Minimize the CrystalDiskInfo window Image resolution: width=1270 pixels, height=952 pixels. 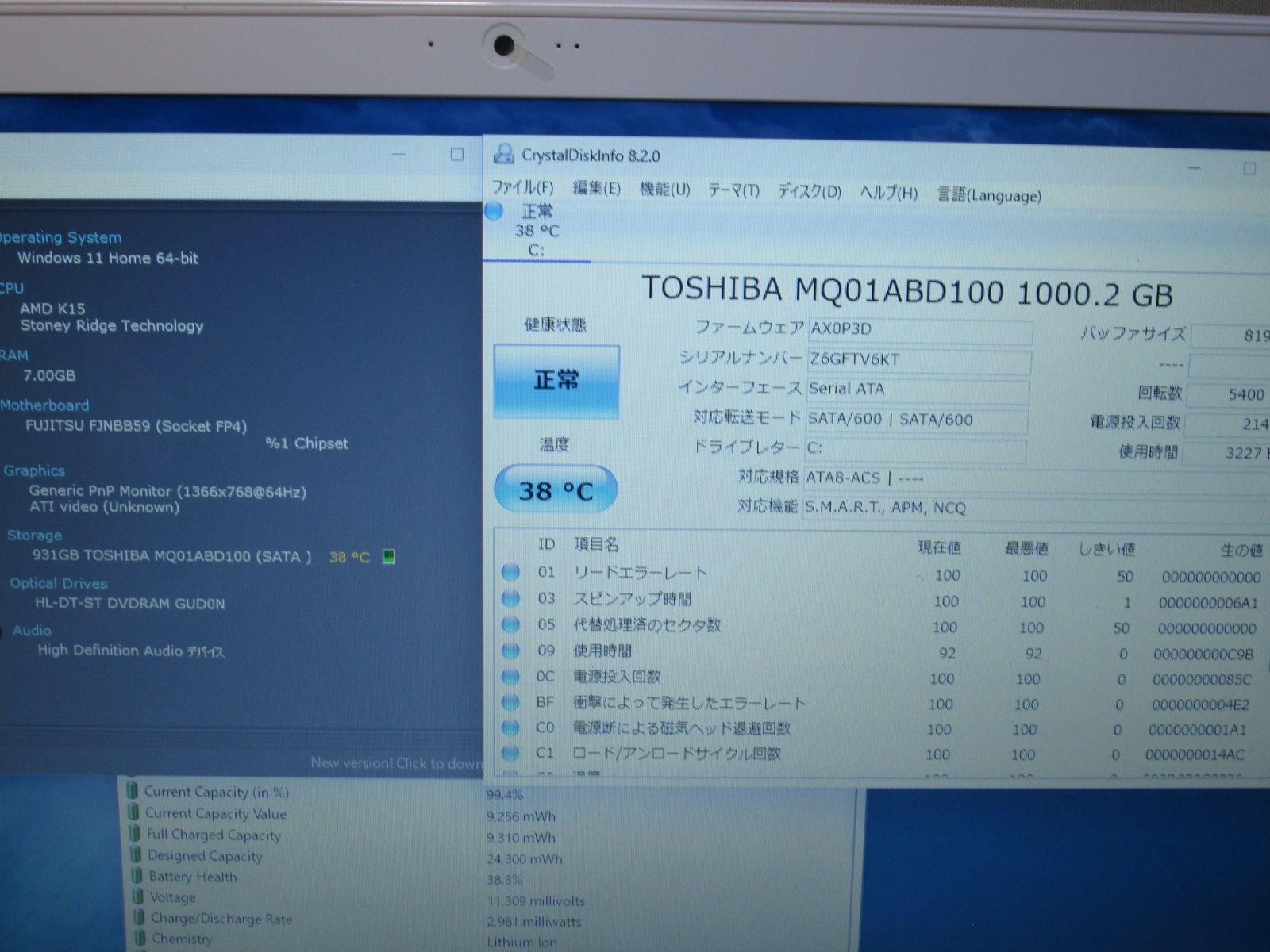click(x=1194, y=168)
